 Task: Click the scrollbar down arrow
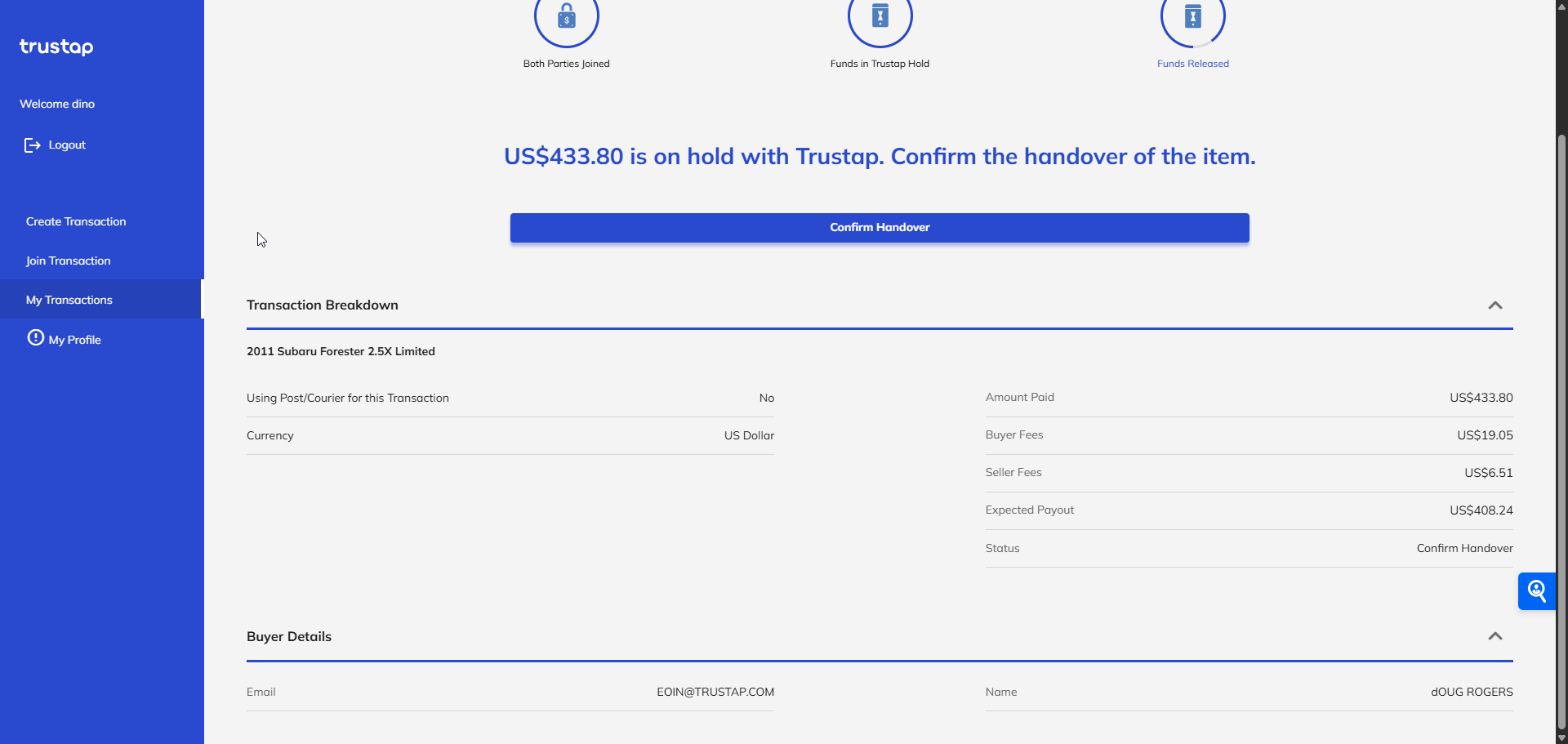pyautogui.click(x=1561, y=737)
